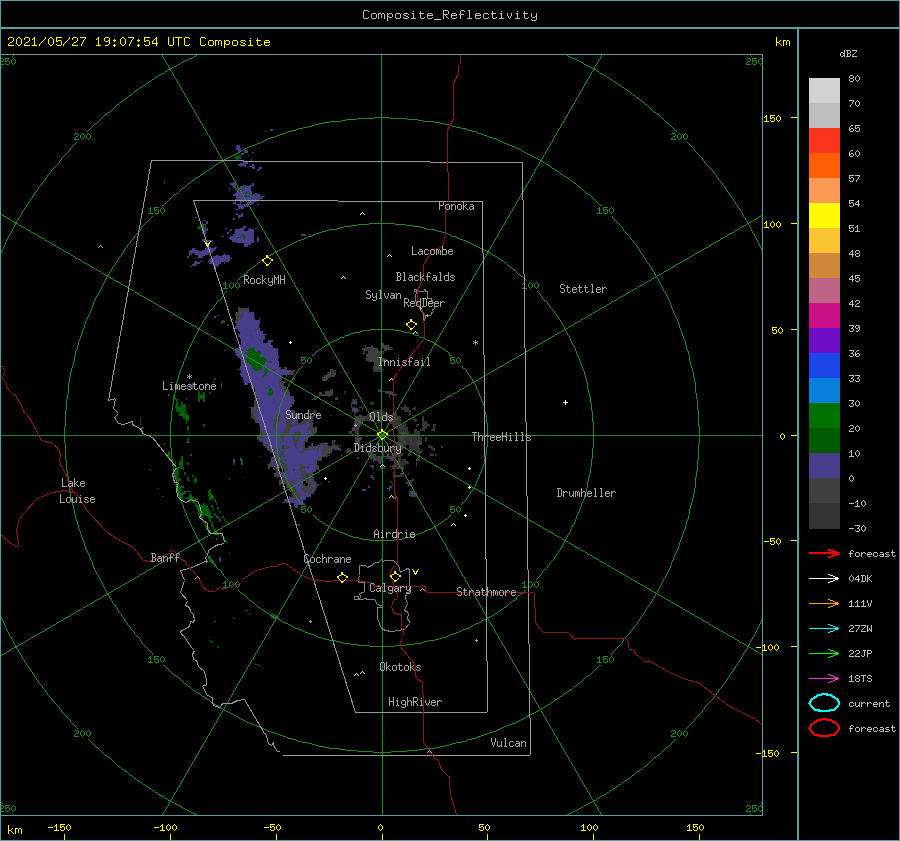900x841 pixels.
Task: Click the Sundre town label
Action: (x=303, y=415)
